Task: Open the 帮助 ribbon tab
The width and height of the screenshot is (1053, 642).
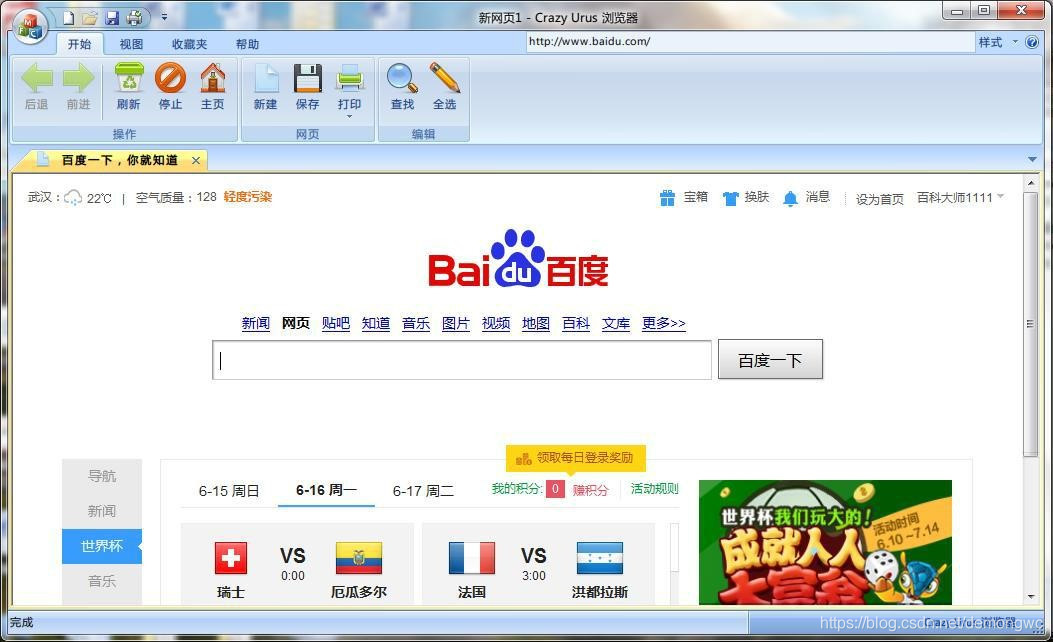Action: 247,44
